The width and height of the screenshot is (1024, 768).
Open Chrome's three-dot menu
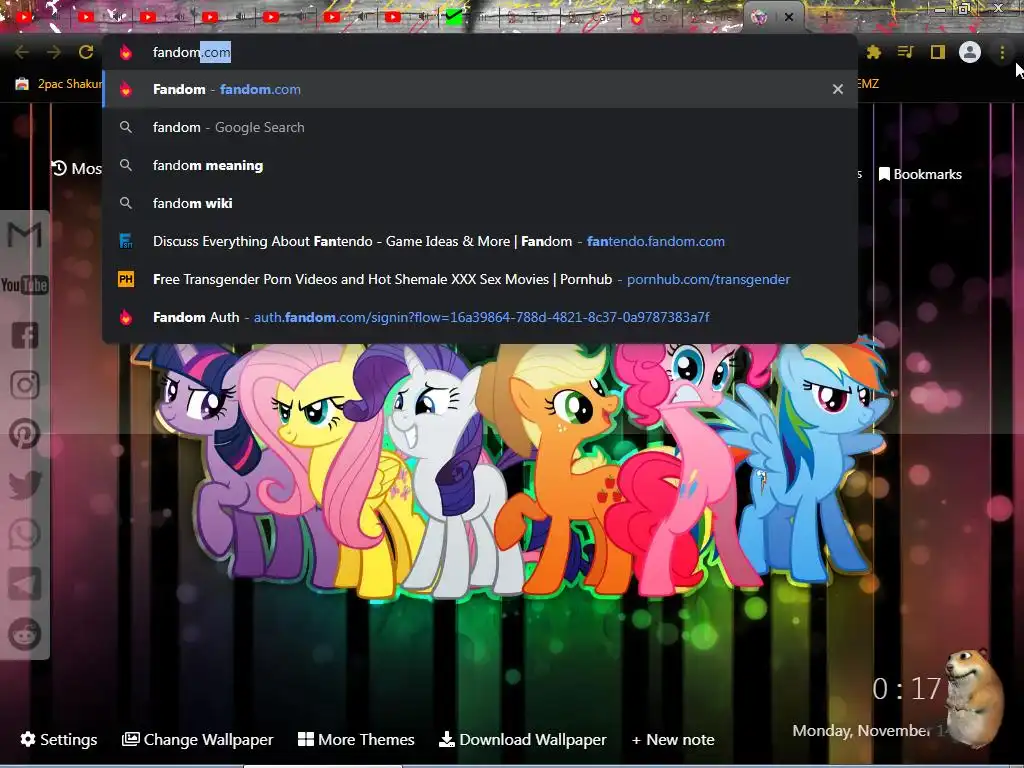coord(1002,52)
